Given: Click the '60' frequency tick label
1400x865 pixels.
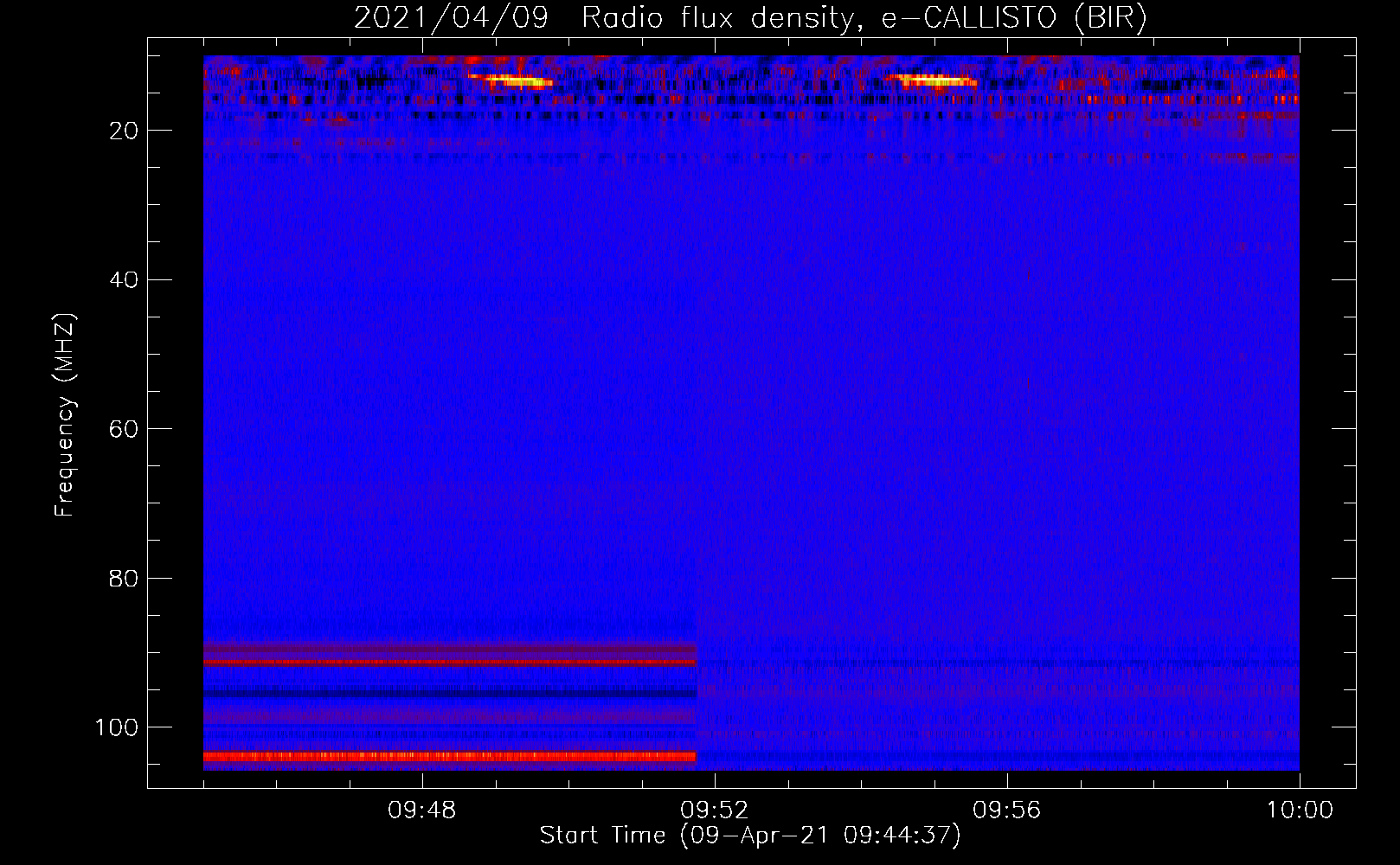Looking at the screenshot, I should (x=125, y=429).
